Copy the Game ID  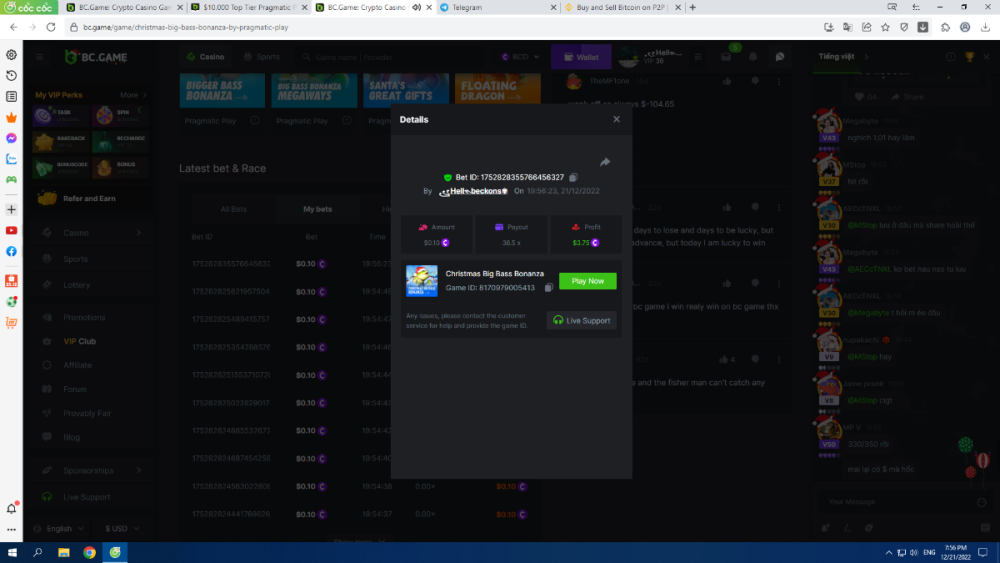[548, 288]
